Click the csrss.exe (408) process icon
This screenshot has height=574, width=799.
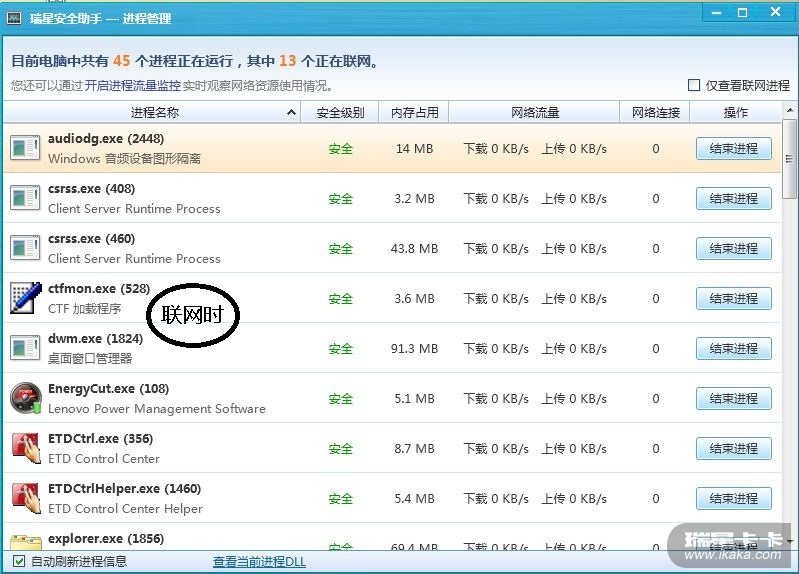[25, 198]
